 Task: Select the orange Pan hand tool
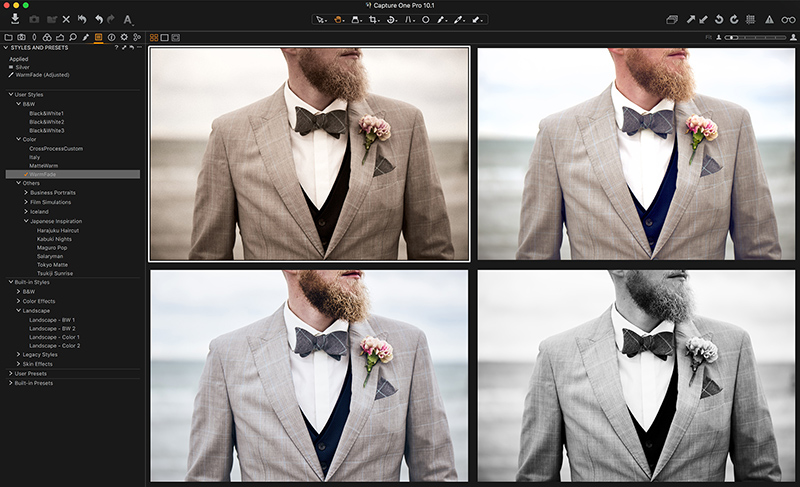pyautogui.click(x=338, y=20)
